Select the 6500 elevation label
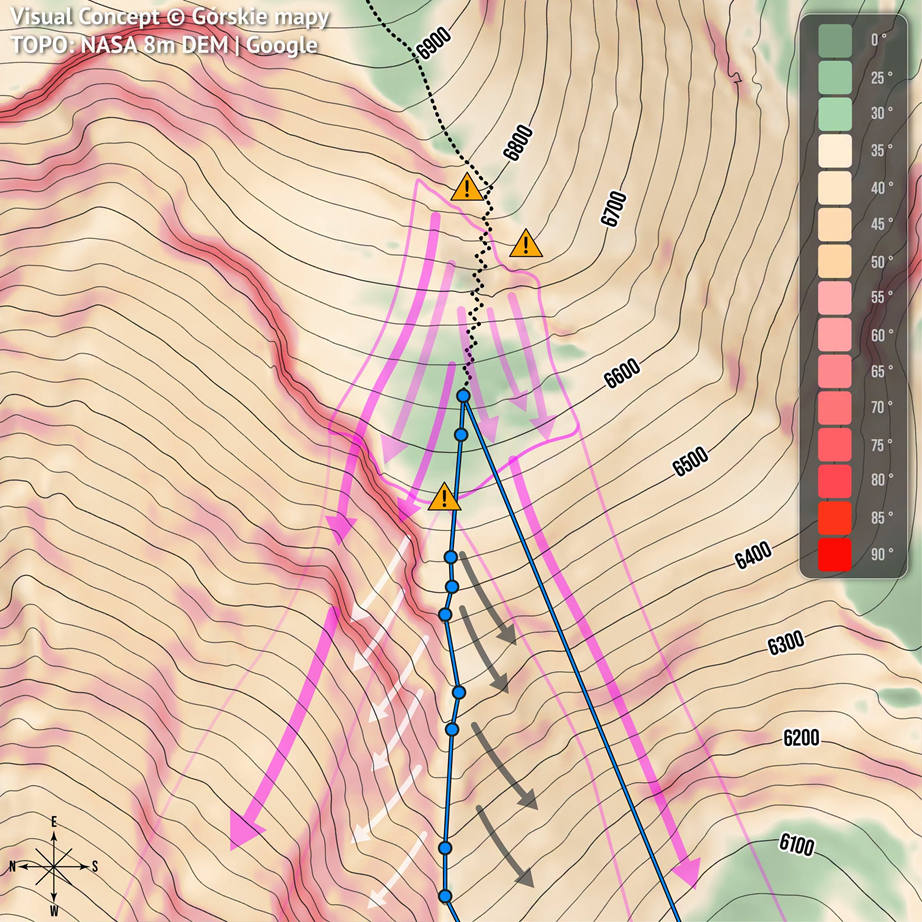 tap(690, 462)
